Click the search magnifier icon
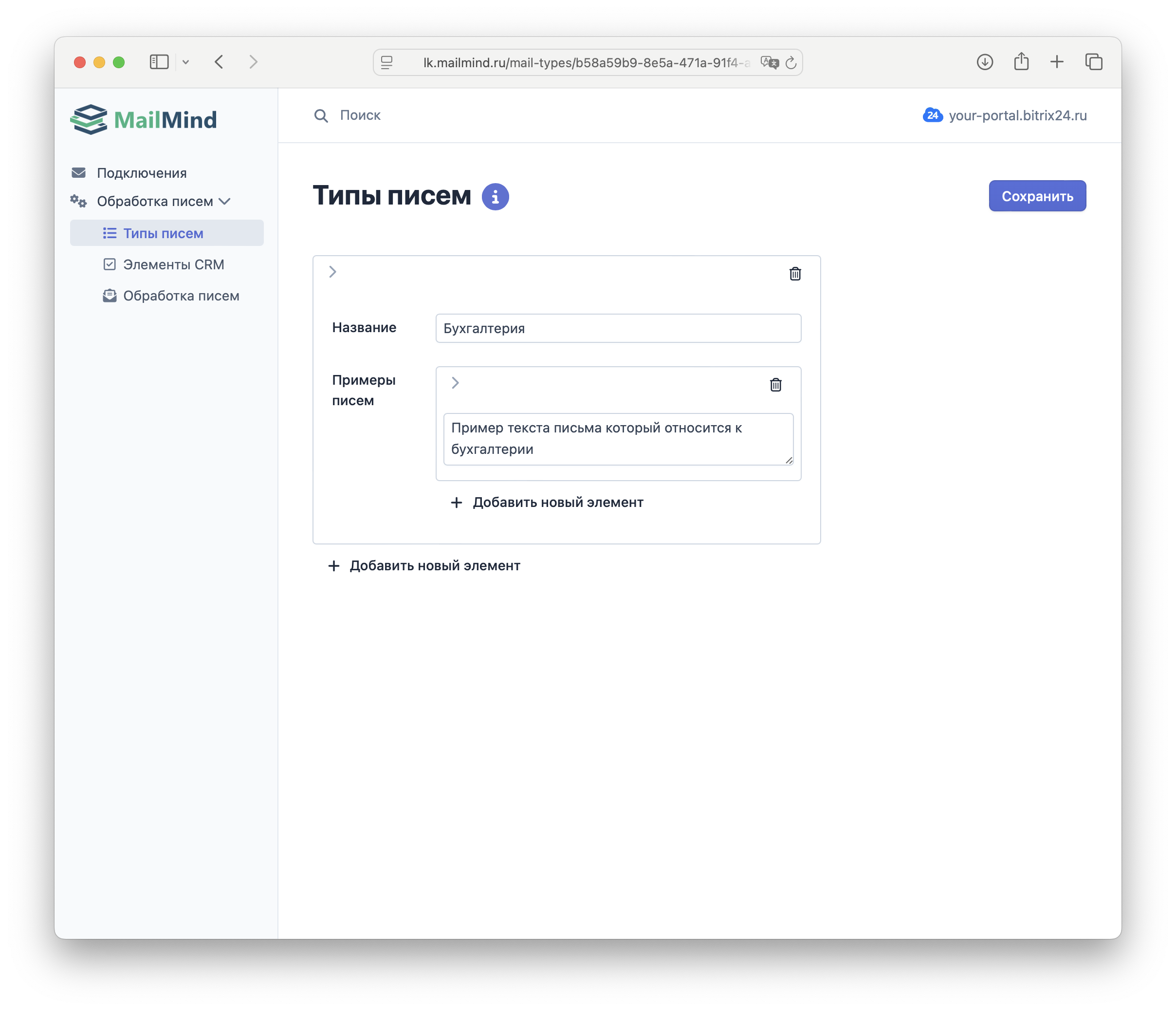This screenshot has height=1011, width=1176. click(321, 116)
